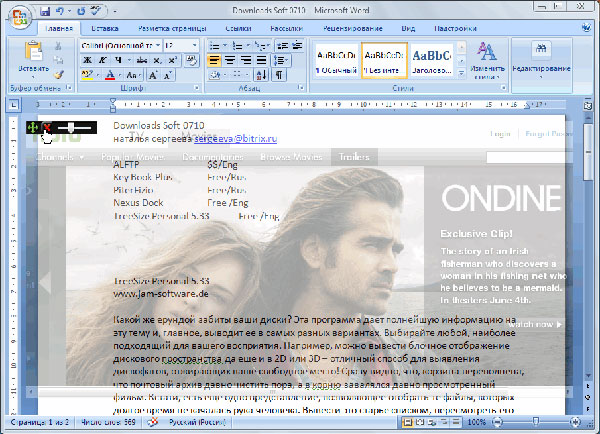This screenshot has height=434, width=600.
Task: Increase paragraph indent
Action: point(297,46)
